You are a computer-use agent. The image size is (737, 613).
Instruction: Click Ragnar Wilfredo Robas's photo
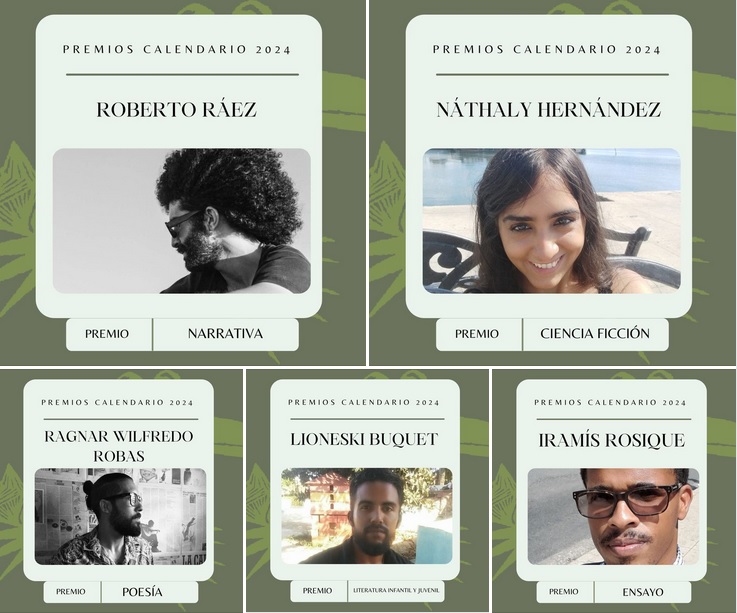[120, 516]
